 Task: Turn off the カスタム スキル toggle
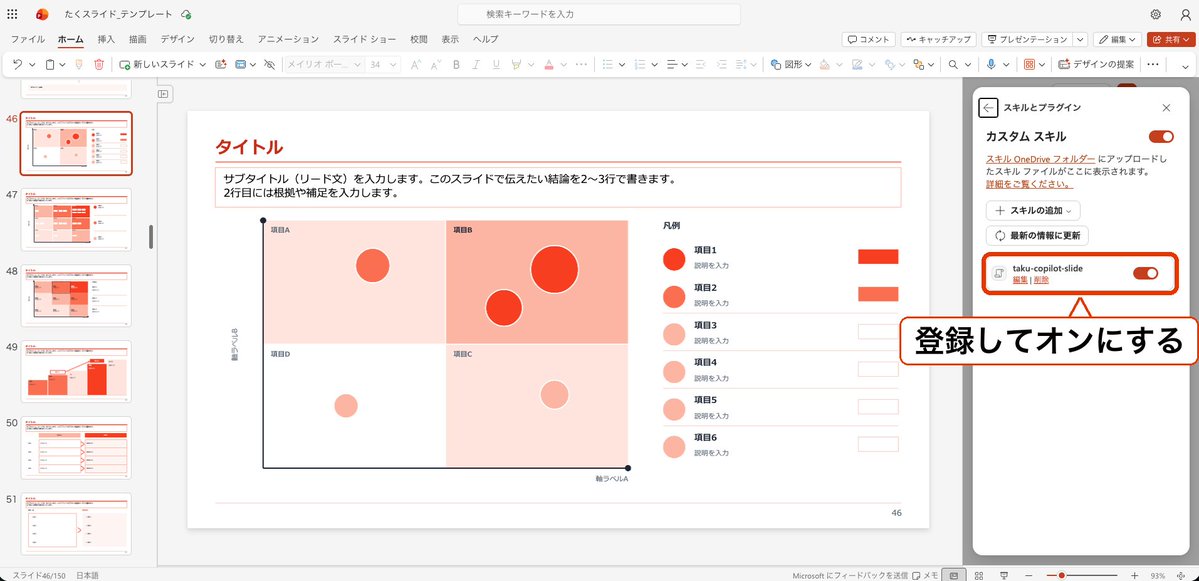coord(1161,137)
